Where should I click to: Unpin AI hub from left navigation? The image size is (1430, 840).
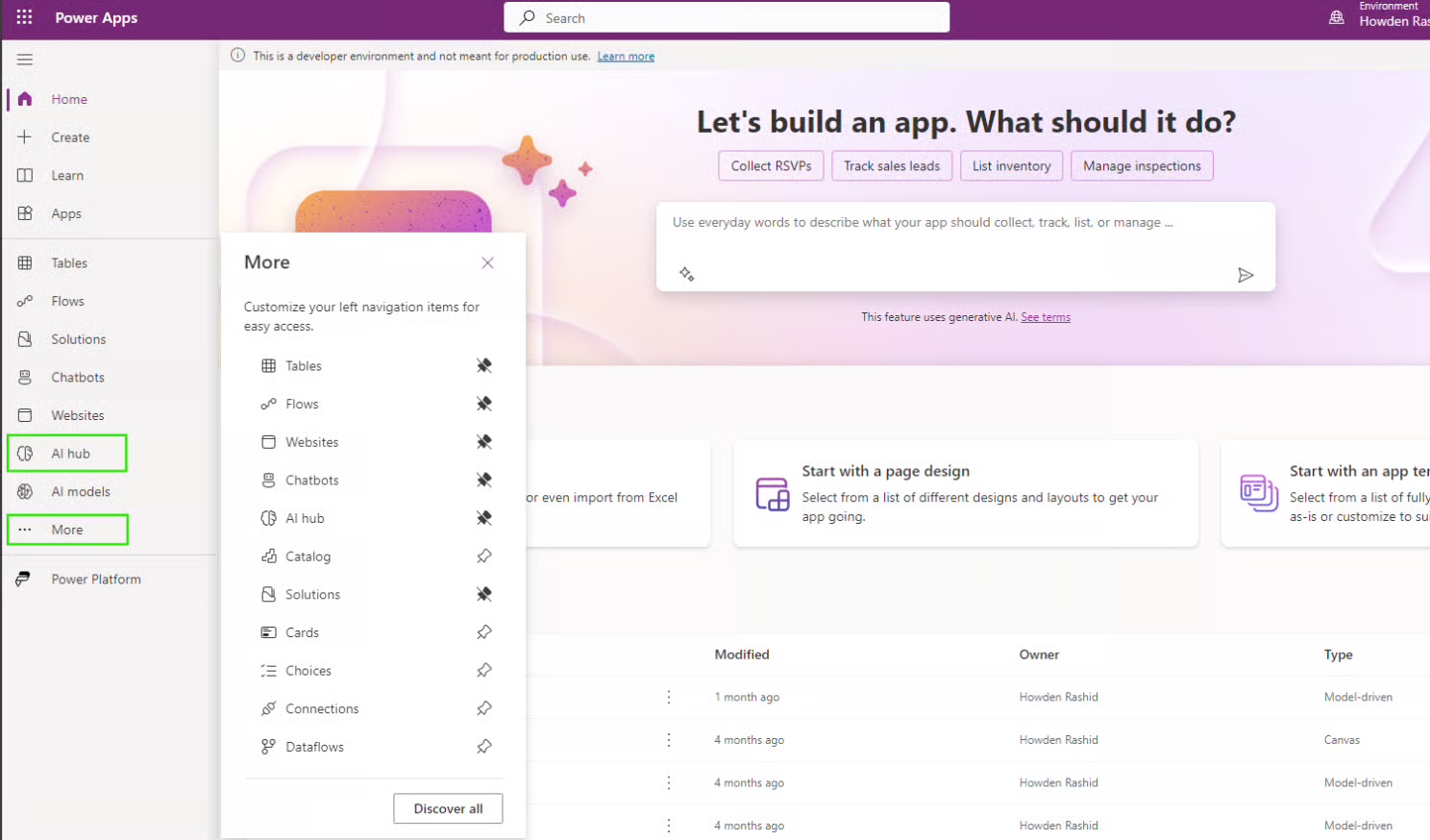pyautogui.click(x=484, y=518)
